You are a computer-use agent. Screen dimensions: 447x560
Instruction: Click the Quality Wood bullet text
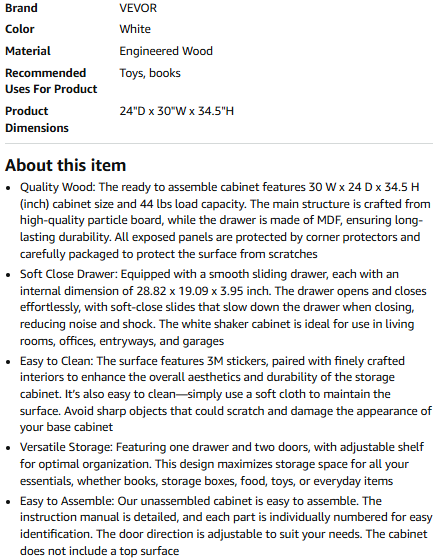226,220
